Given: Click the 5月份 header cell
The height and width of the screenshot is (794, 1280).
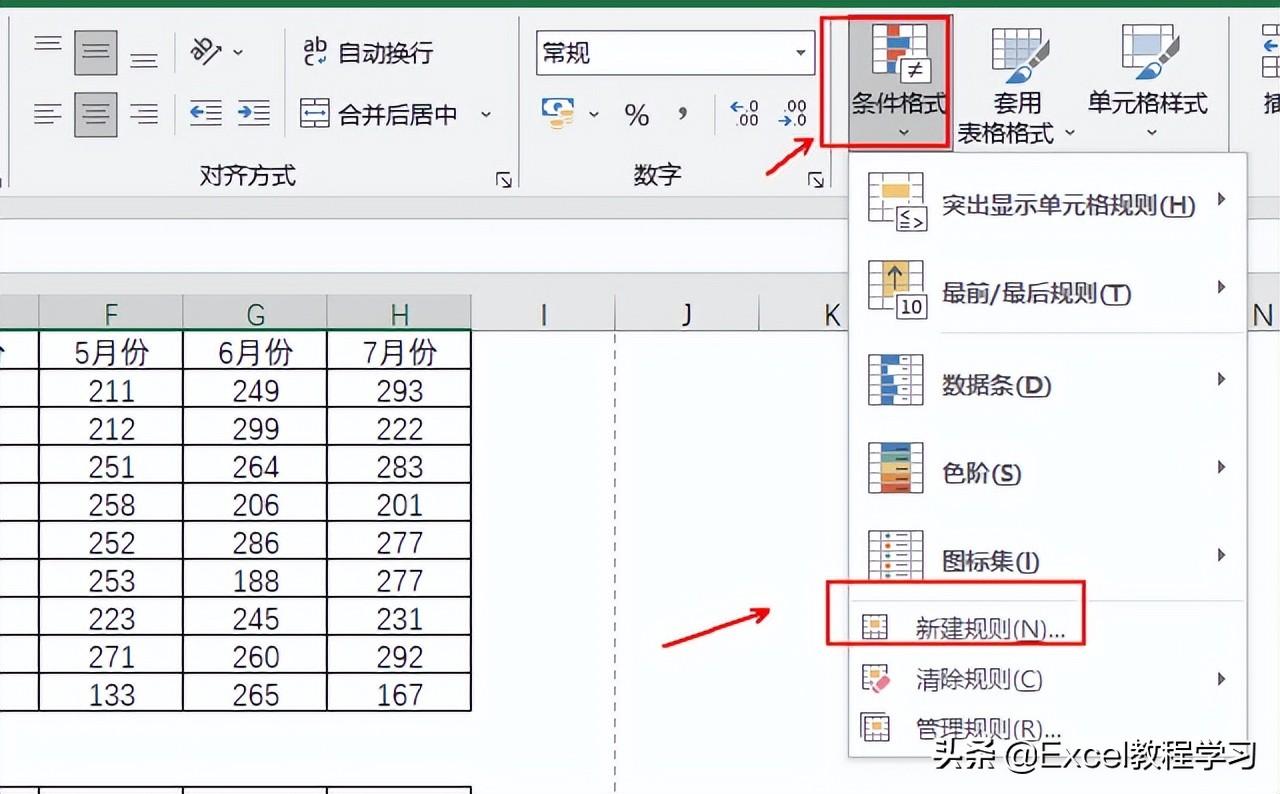Looking at the screenshot, I should (111, 351).
